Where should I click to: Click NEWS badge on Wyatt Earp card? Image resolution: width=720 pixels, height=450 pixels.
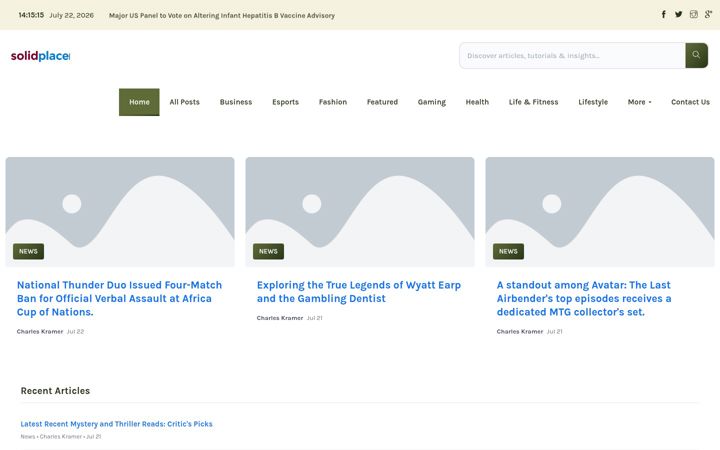coord(268,251)
